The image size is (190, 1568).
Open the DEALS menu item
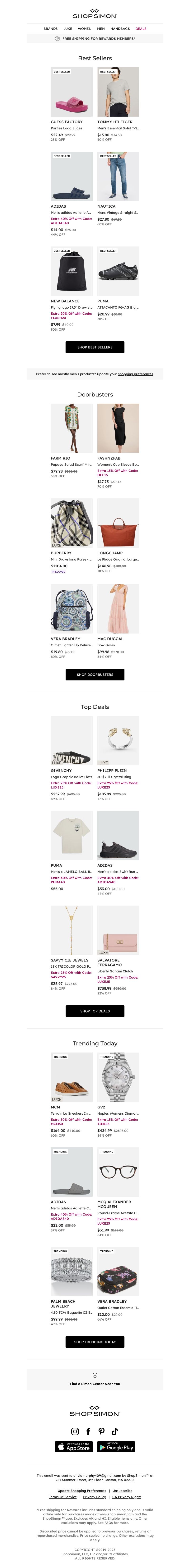pos(141,29)
